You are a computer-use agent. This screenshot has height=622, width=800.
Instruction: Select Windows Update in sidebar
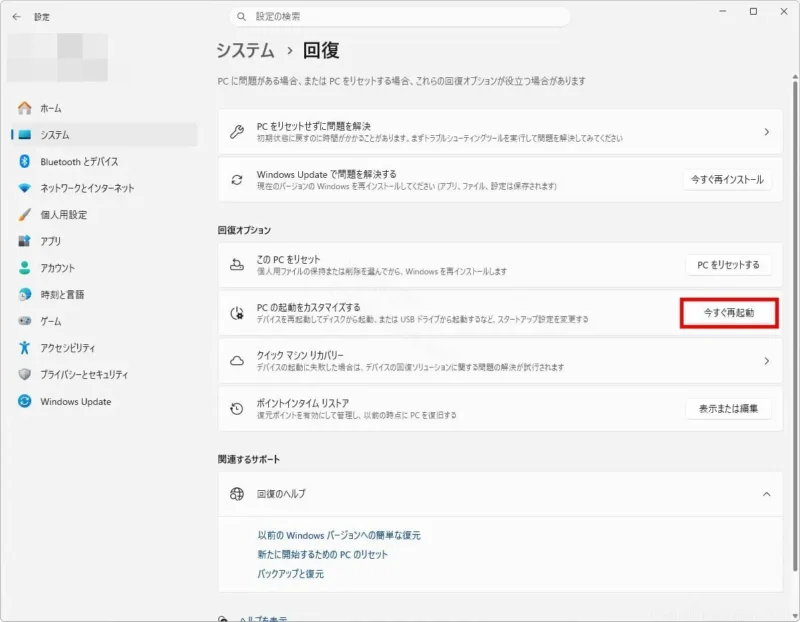tap(104, 401)
